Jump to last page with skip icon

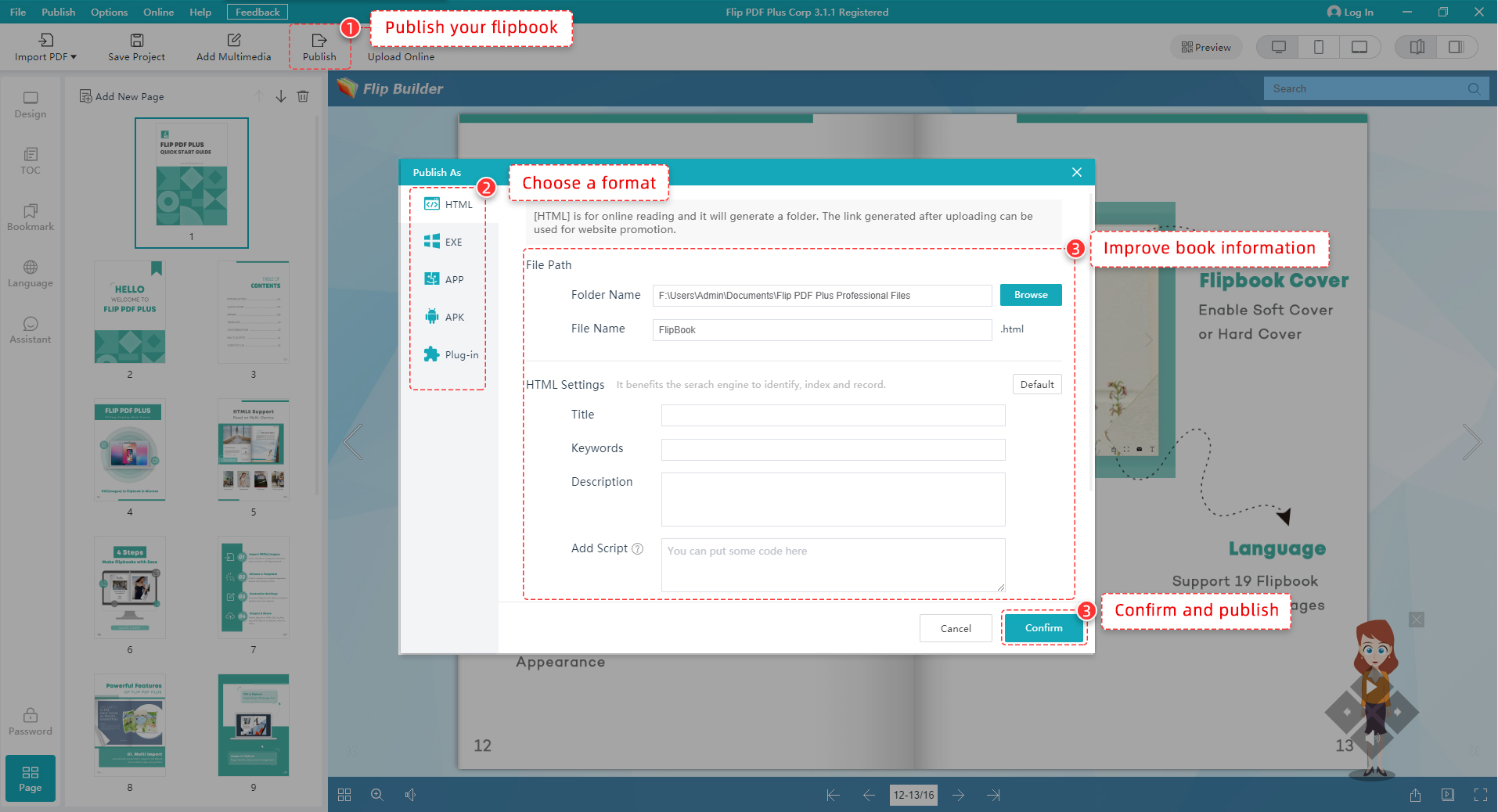994,795
